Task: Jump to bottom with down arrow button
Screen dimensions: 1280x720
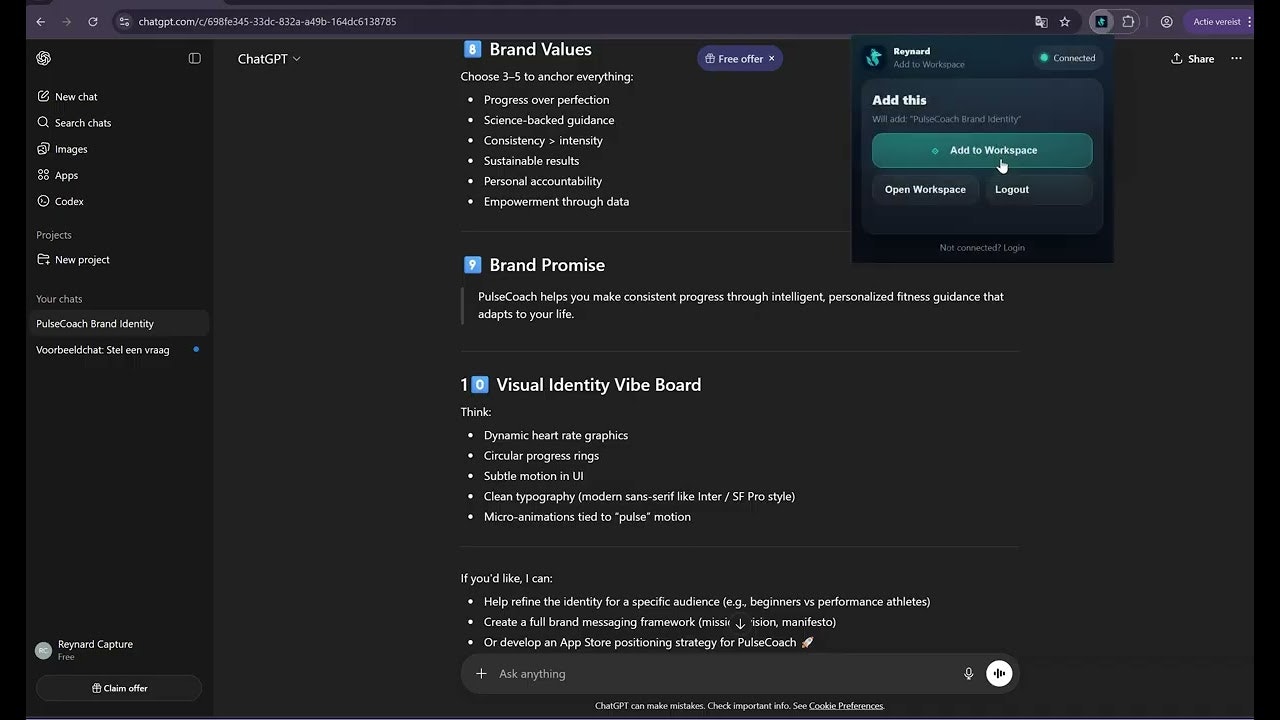Action: (x=740, y=624)
